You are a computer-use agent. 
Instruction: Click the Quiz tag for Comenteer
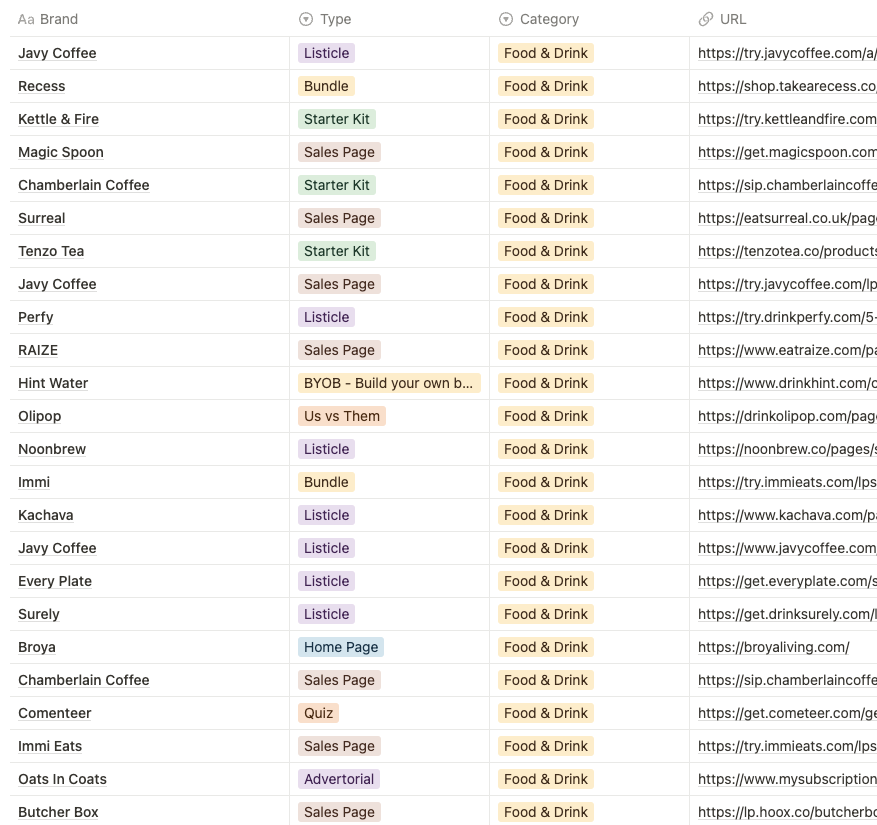pyautogui.click(x=318, y=713)
